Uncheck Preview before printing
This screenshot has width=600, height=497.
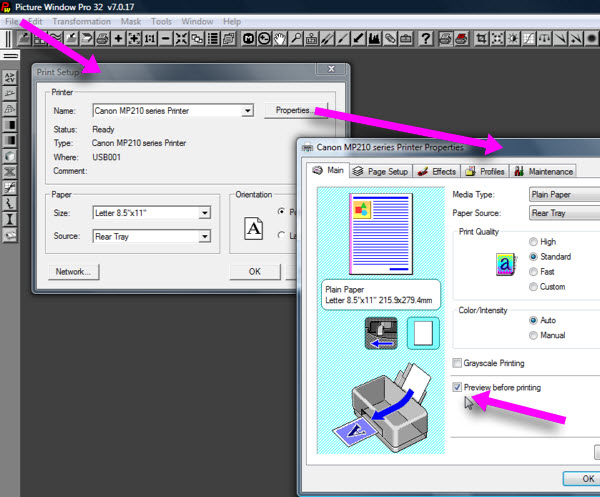pos(457,387)
